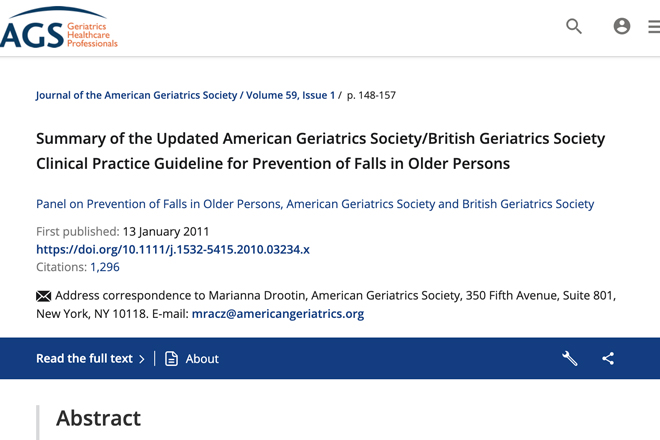Image resolution: width=660 pixels, height=440 pixels.
Task: Open the article tools wrench icon
Action: (570, 358)
